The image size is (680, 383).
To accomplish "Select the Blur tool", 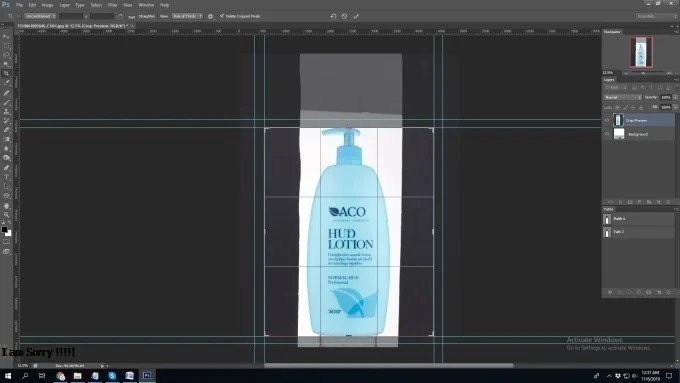I will tap(6, 149).
